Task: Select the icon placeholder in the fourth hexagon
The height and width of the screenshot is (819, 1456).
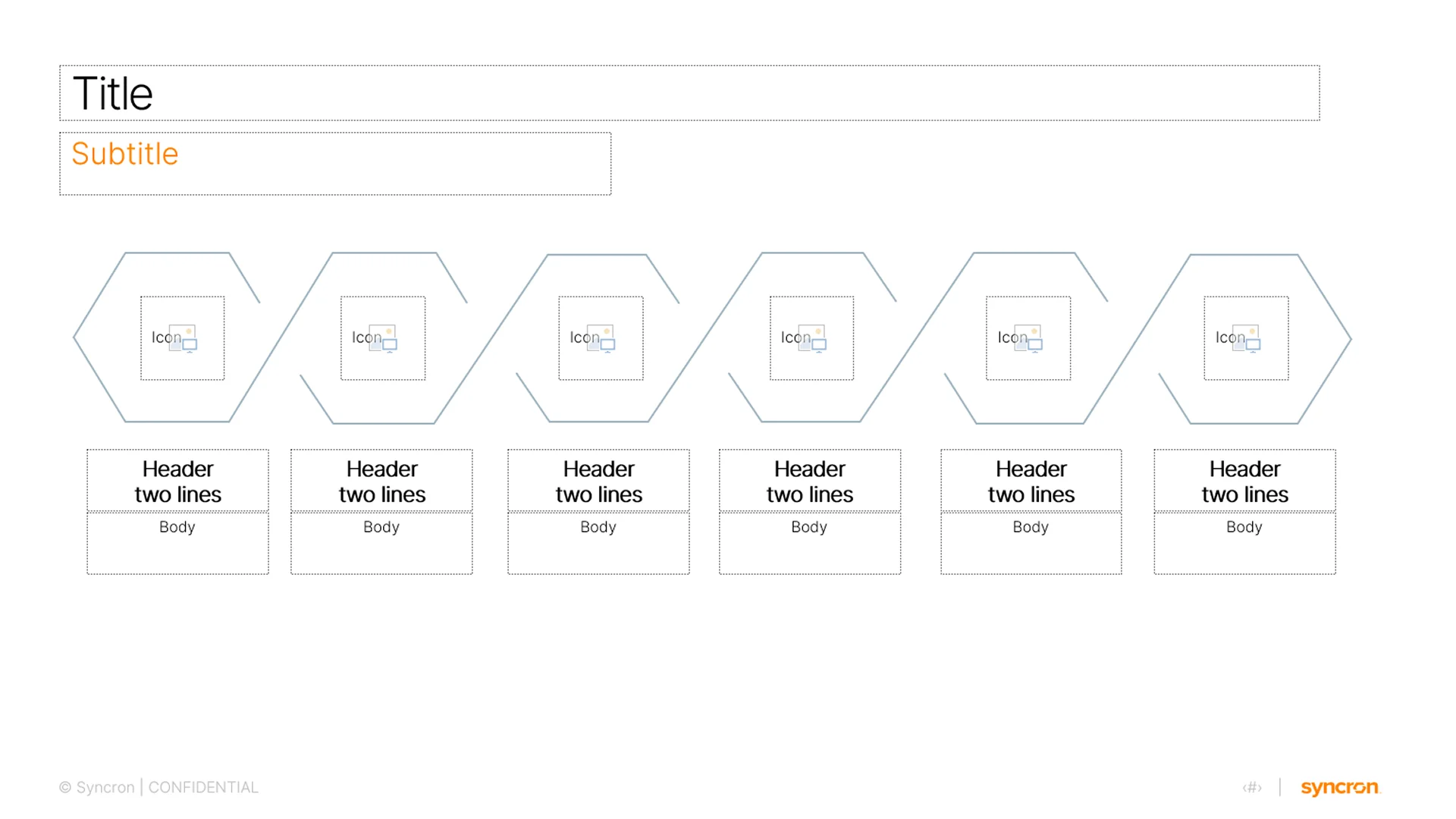Action: (811, 338)
